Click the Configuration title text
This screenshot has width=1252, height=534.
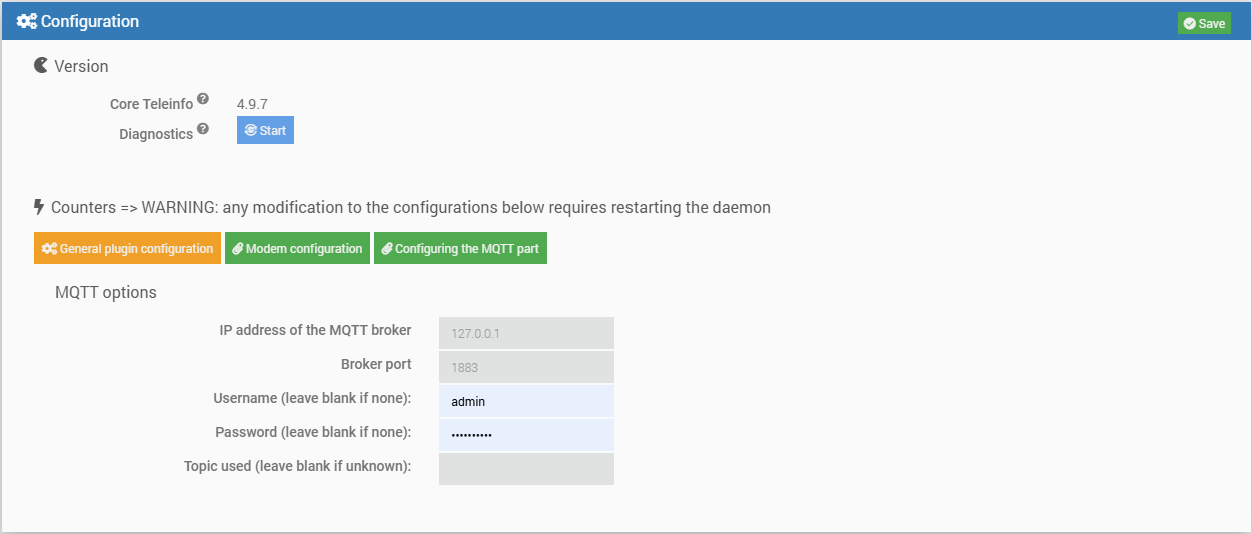click(90, 22)
